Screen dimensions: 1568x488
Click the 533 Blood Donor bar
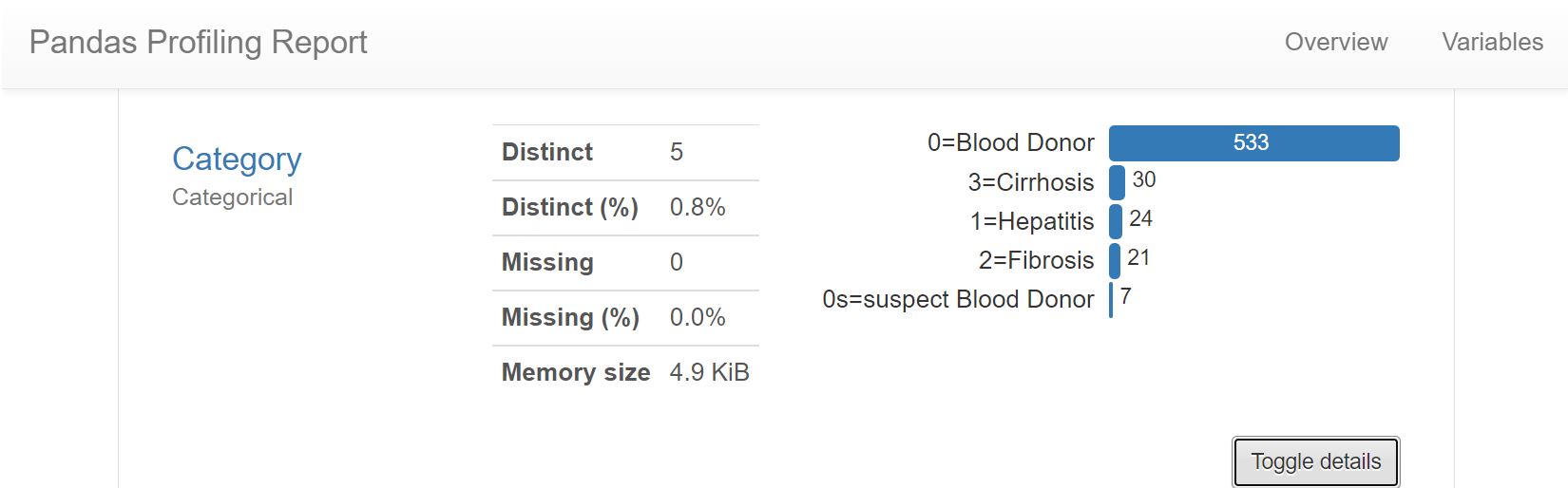tap(1253, 143)
